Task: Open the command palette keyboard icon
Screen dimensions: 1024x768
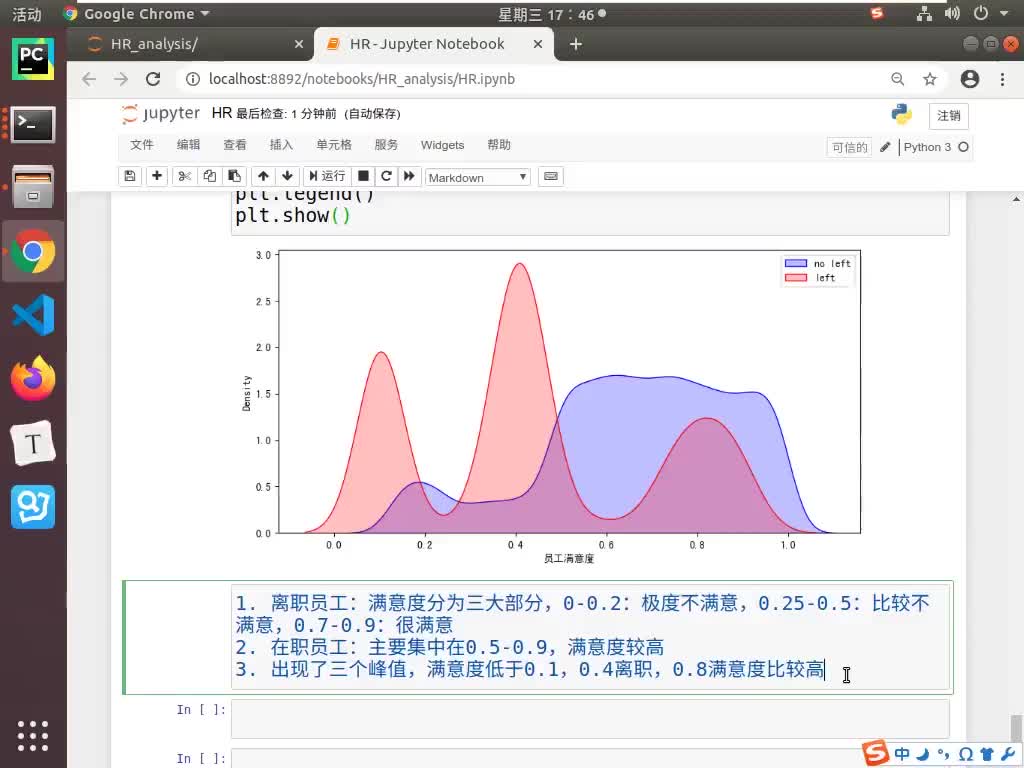Action: click(551, 176)
